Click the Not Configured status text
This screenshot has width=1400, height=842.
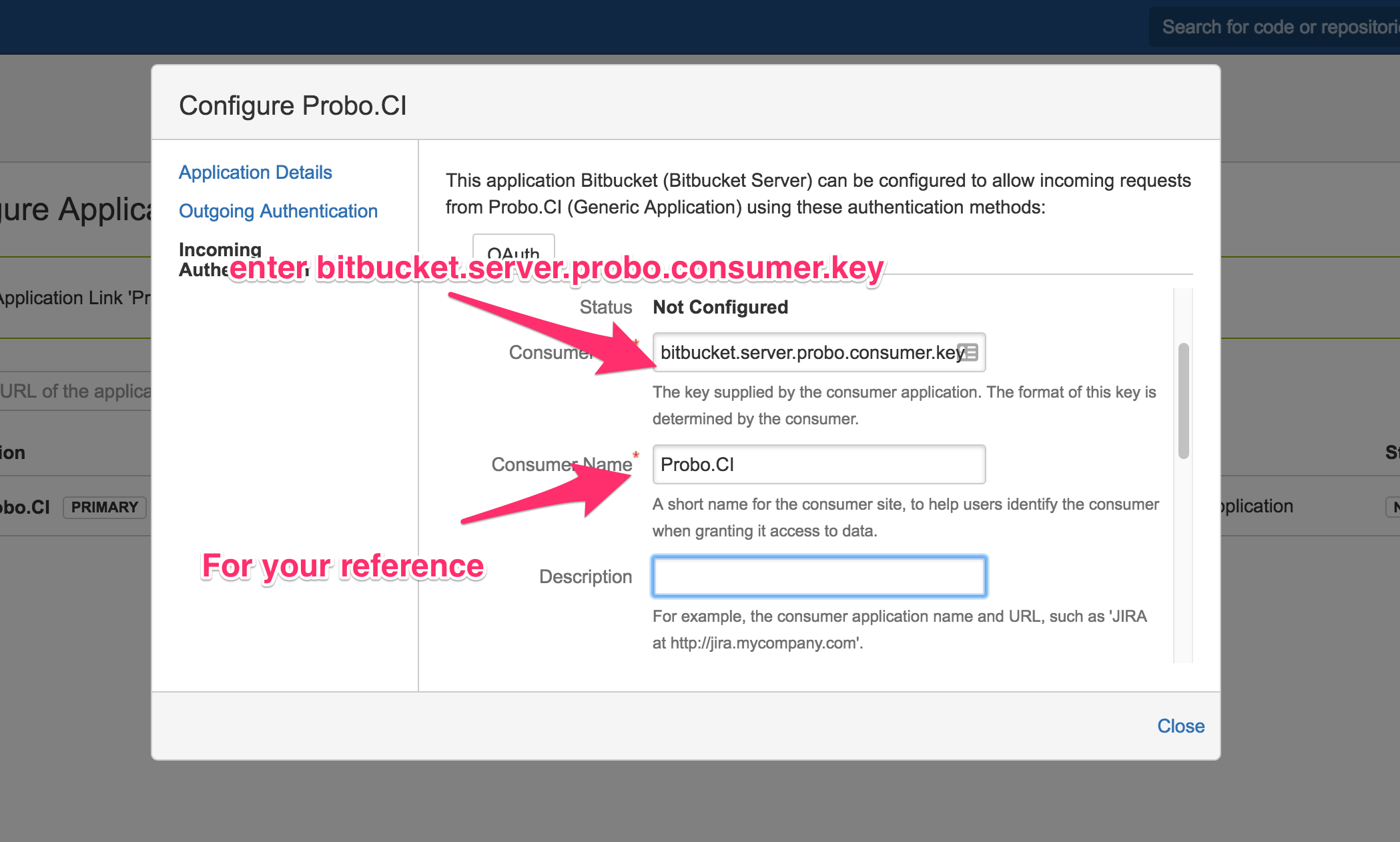(720, 307)
